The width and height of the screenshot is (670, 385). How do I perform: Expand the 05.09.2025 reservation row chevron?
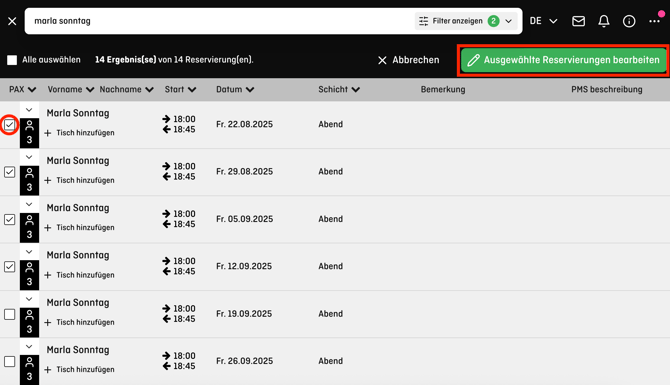click(x=29, y=205)
